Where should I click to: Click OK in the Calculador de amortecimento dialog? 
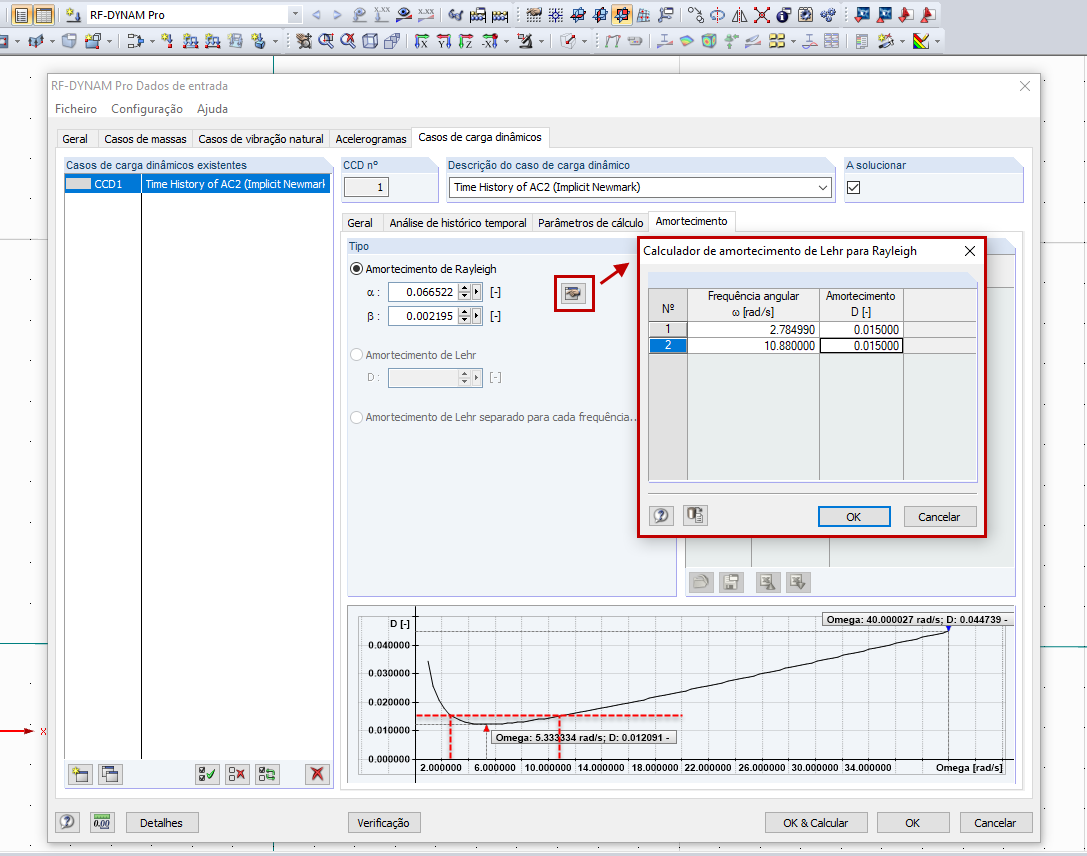tap(853, 516)
